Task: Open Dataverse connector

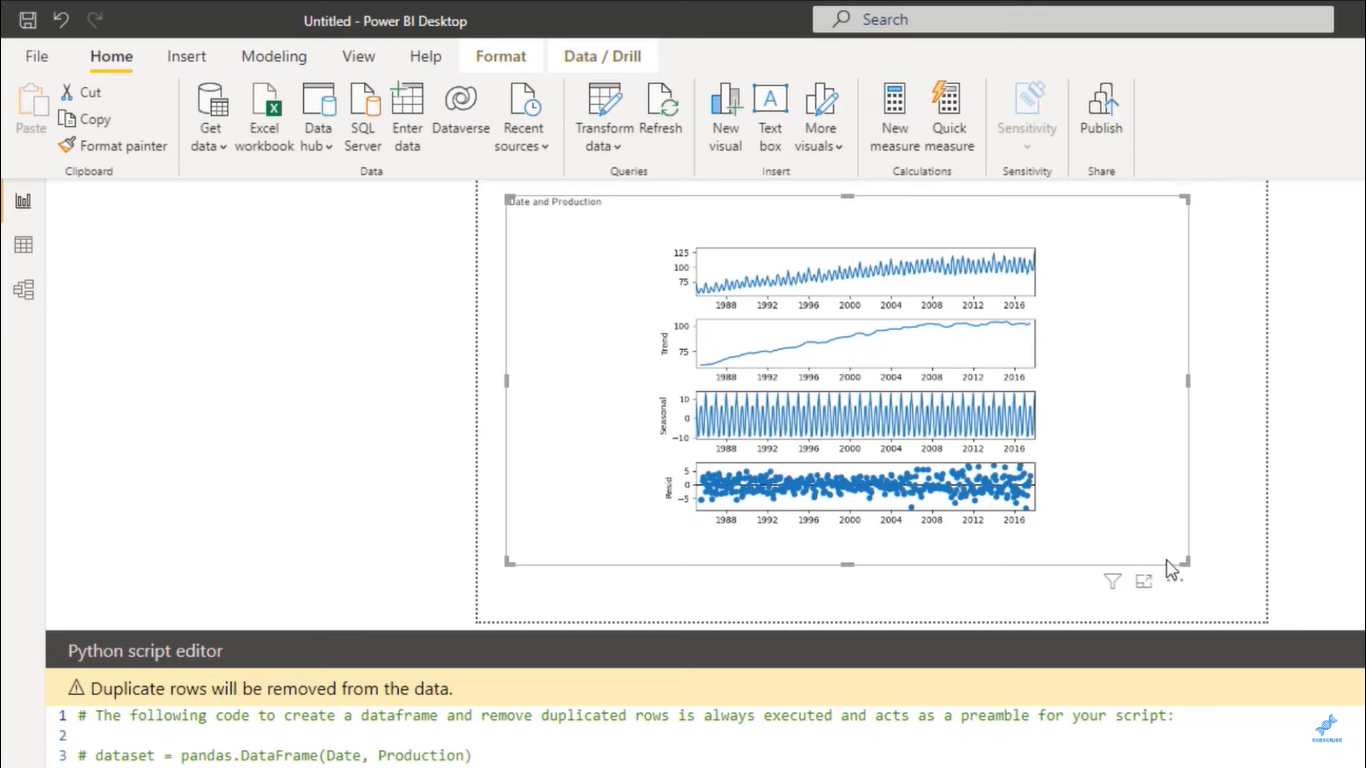Action: point(461,109)
